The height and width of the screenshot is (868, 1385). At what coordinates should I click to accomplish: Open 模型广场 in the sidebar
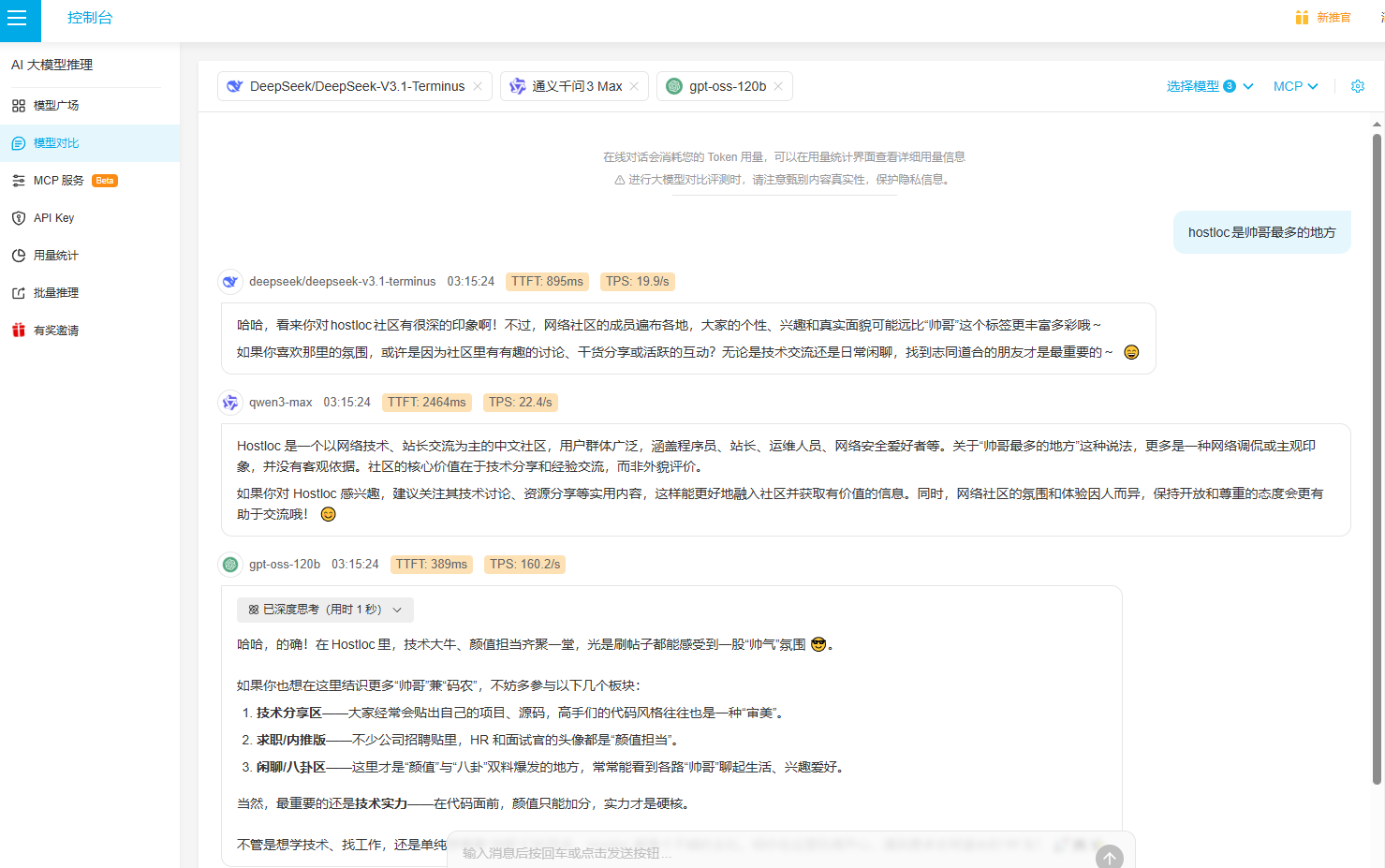(56, 106)
